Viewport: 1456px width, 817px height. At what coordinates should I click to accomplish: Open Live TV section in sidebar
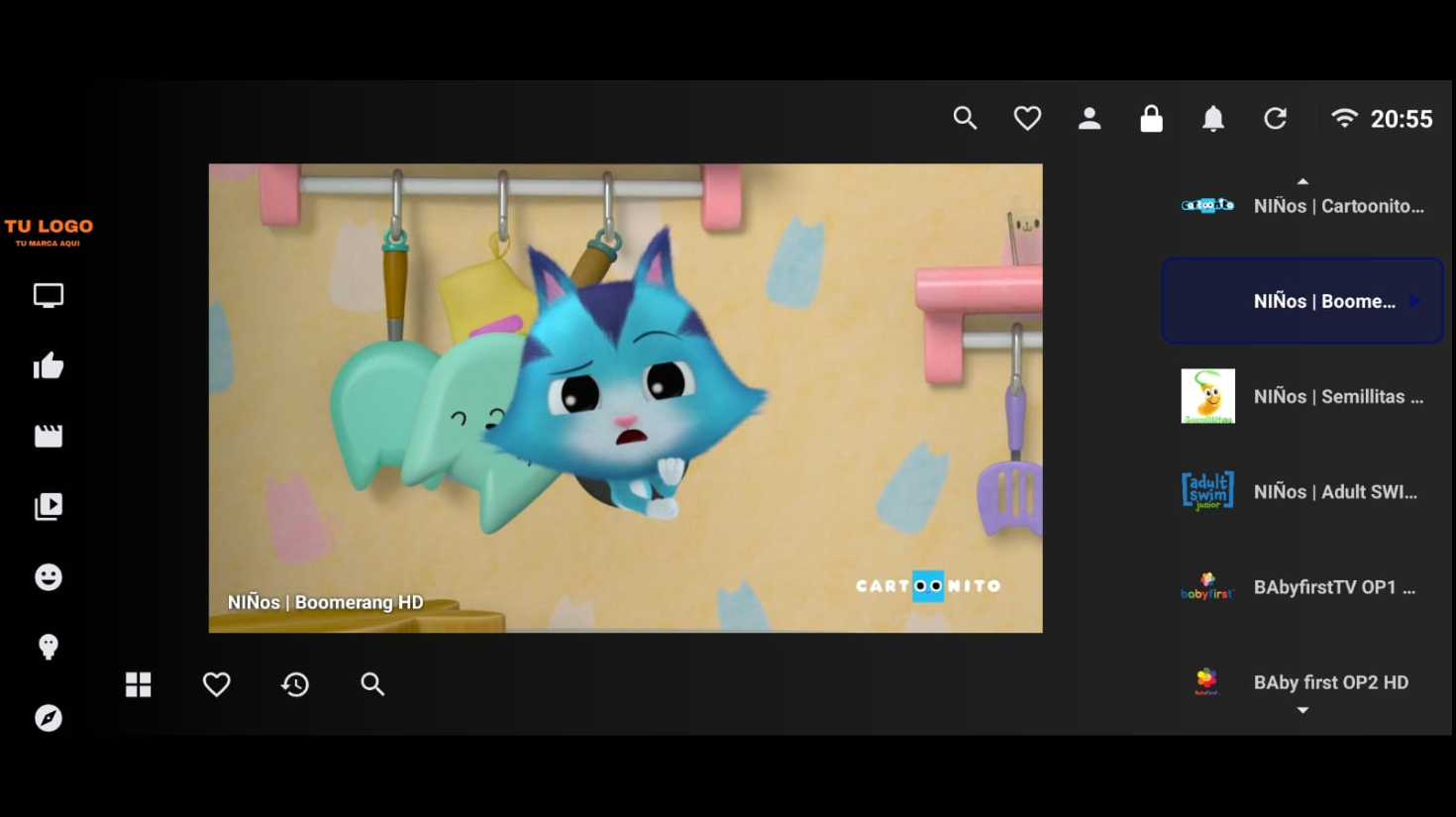[49, 295]
